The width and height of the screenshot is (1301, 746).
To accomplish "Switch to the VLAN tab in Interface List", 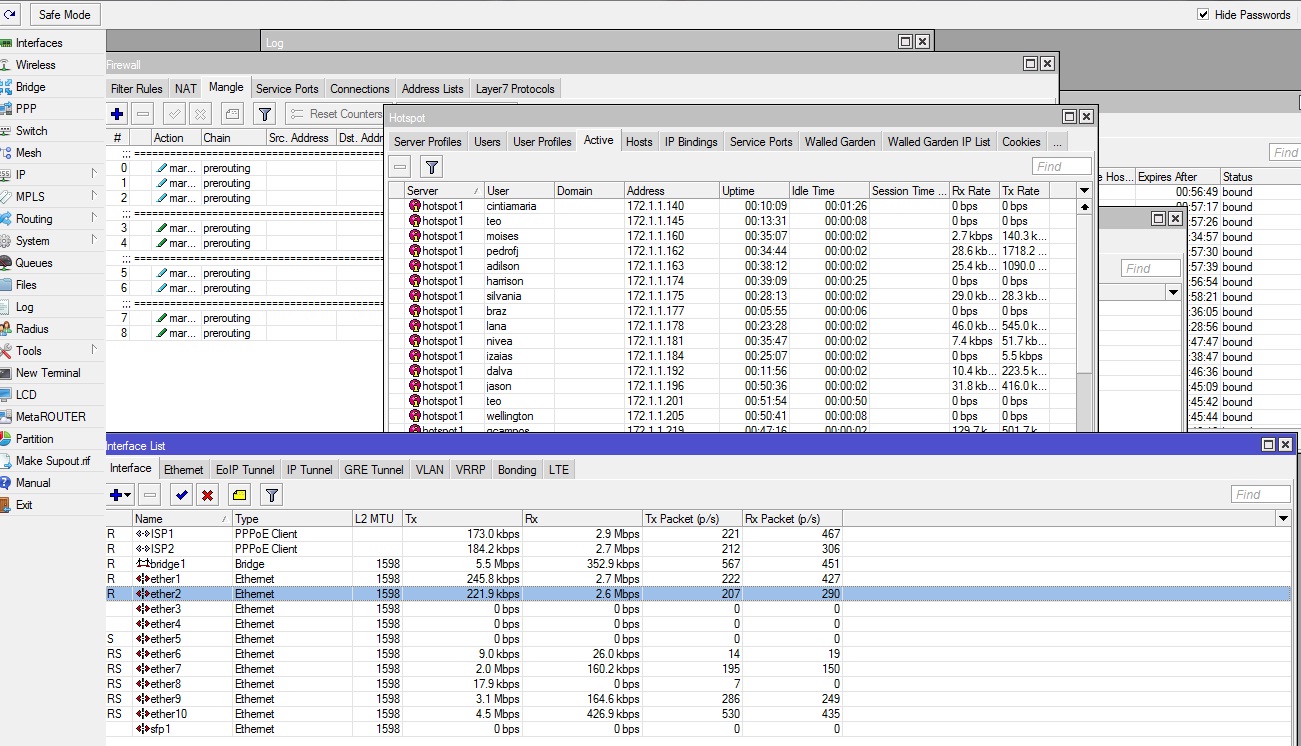I will click(x=430, y=470).
